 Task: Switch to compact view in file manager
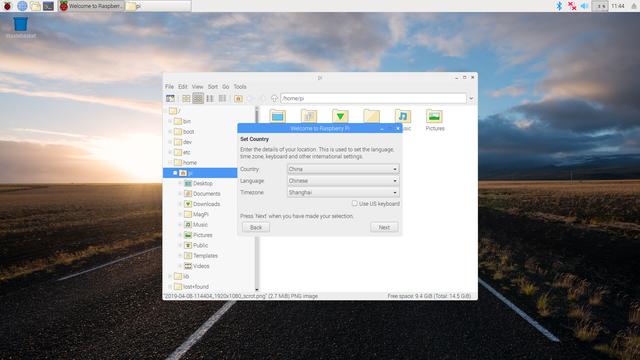pos(210,98)
